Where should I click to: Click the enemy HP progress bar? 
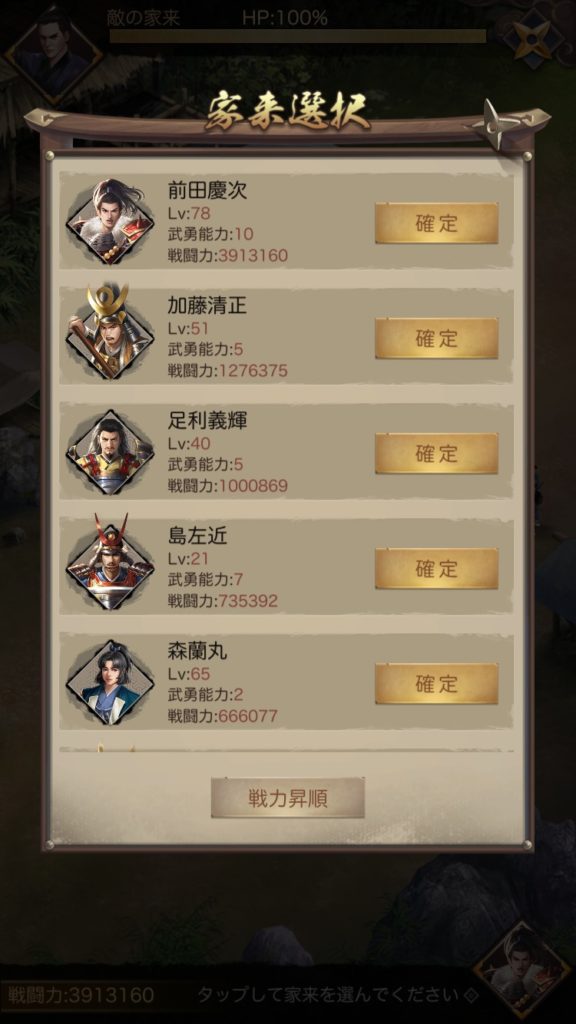(298, 37)
